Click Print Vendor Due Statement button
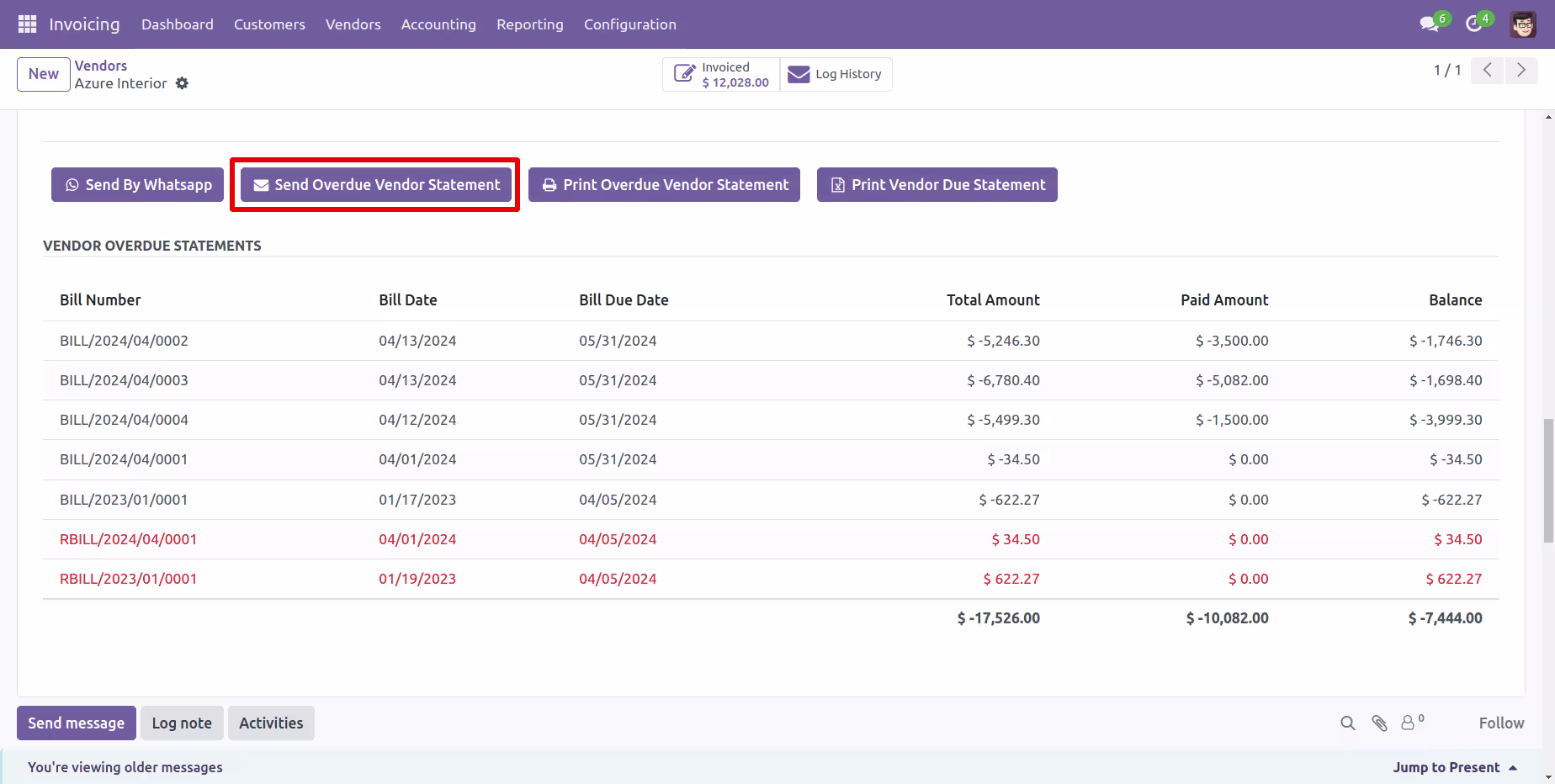1555x784 pixels. click(937, 185)
